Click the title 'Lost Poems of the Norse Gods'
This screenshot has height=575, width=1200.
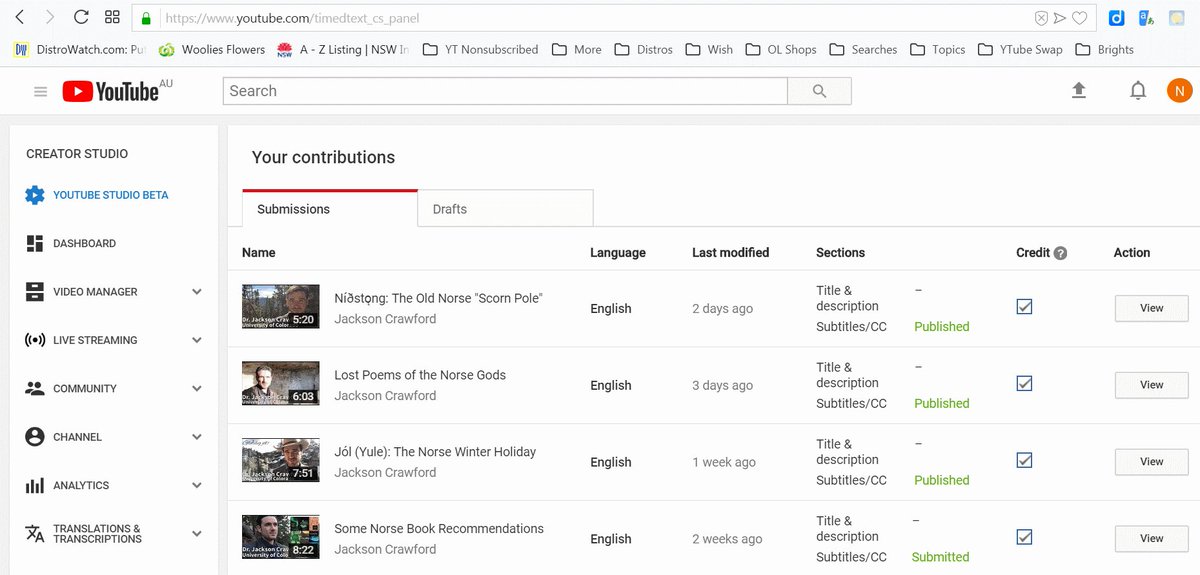pyautogui.click(x=420, y=375)
